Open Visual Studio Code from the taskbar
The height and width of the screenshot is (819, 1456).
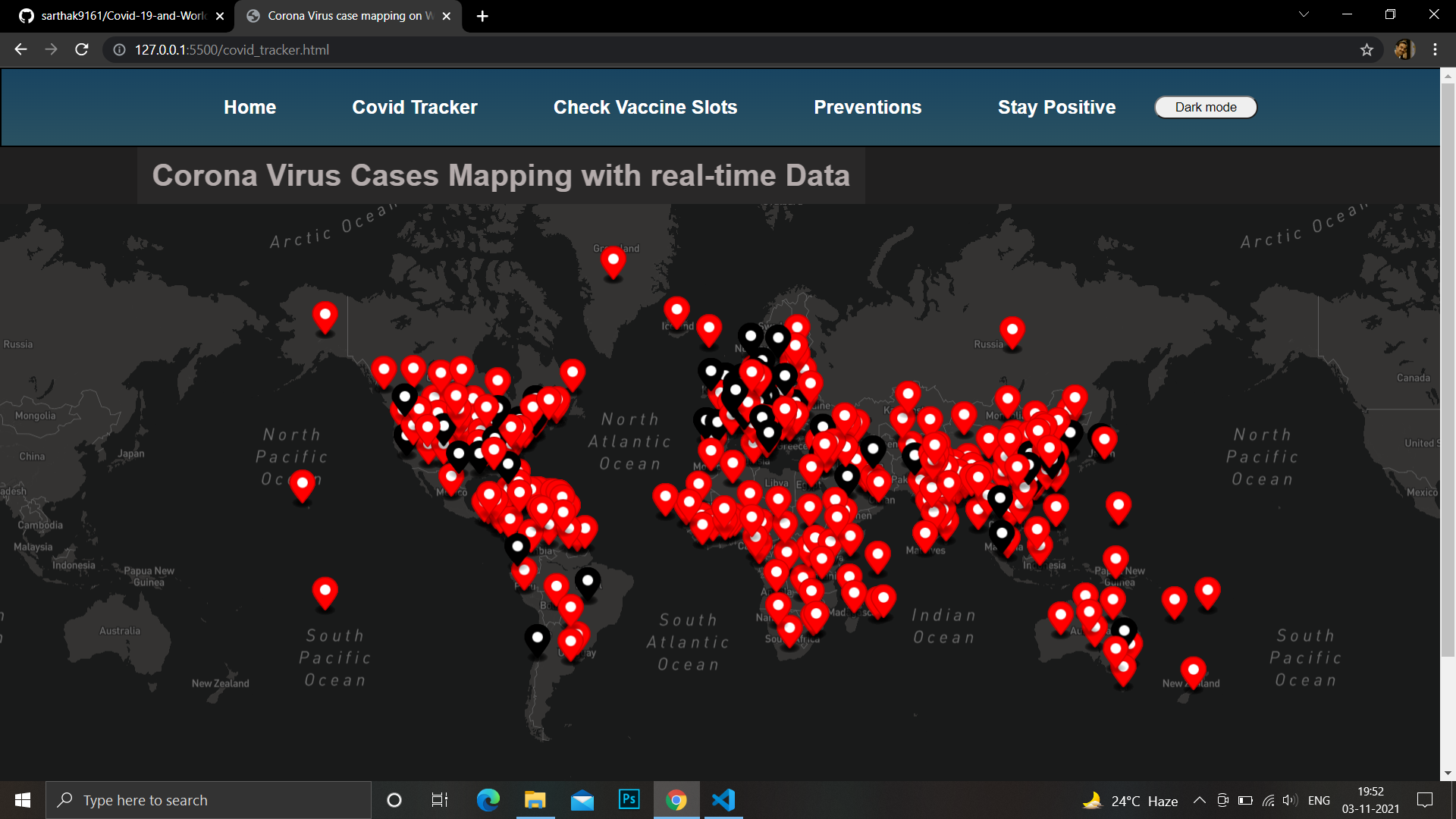click(723, 799)
